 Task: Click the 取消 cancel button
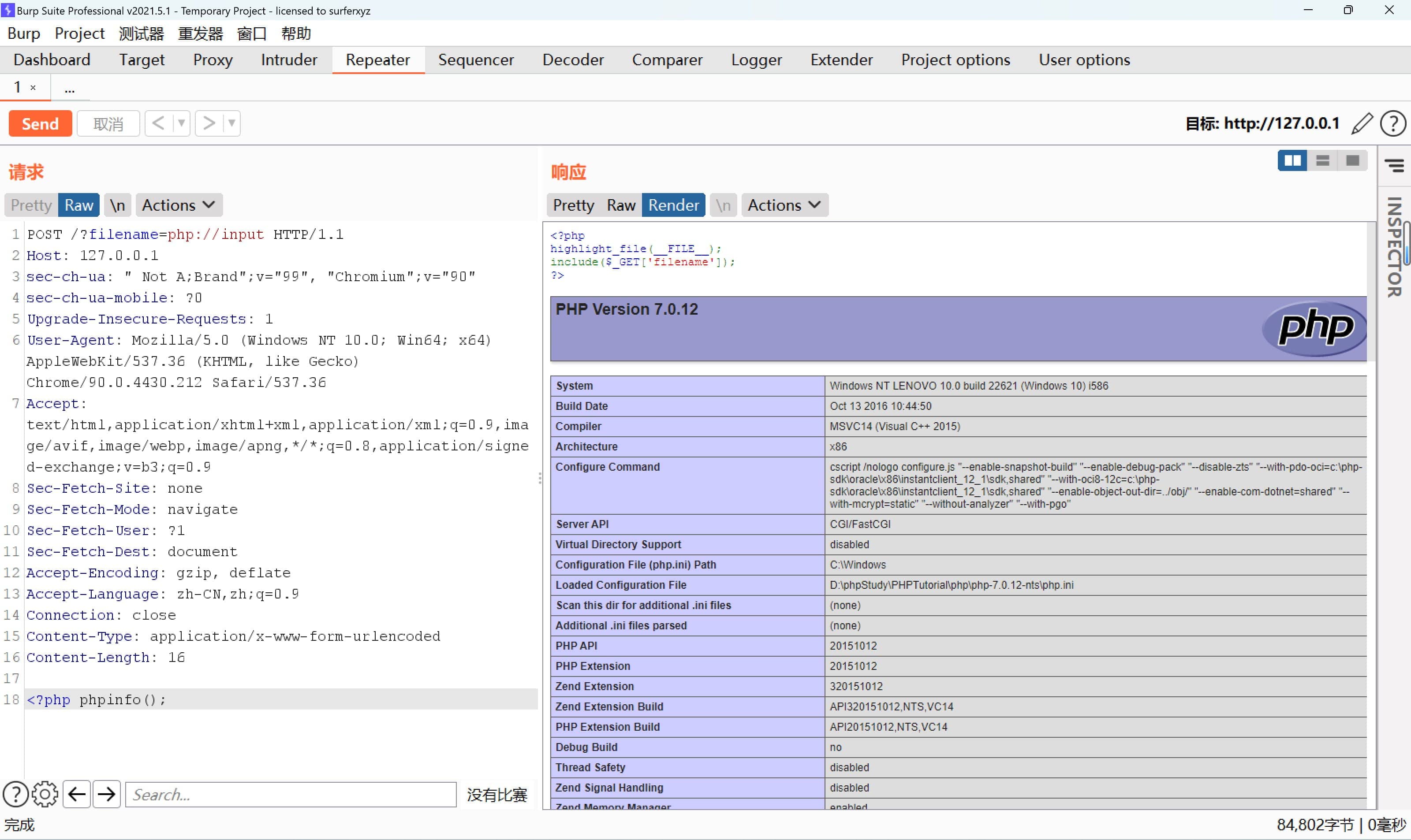tap(108, 123)
